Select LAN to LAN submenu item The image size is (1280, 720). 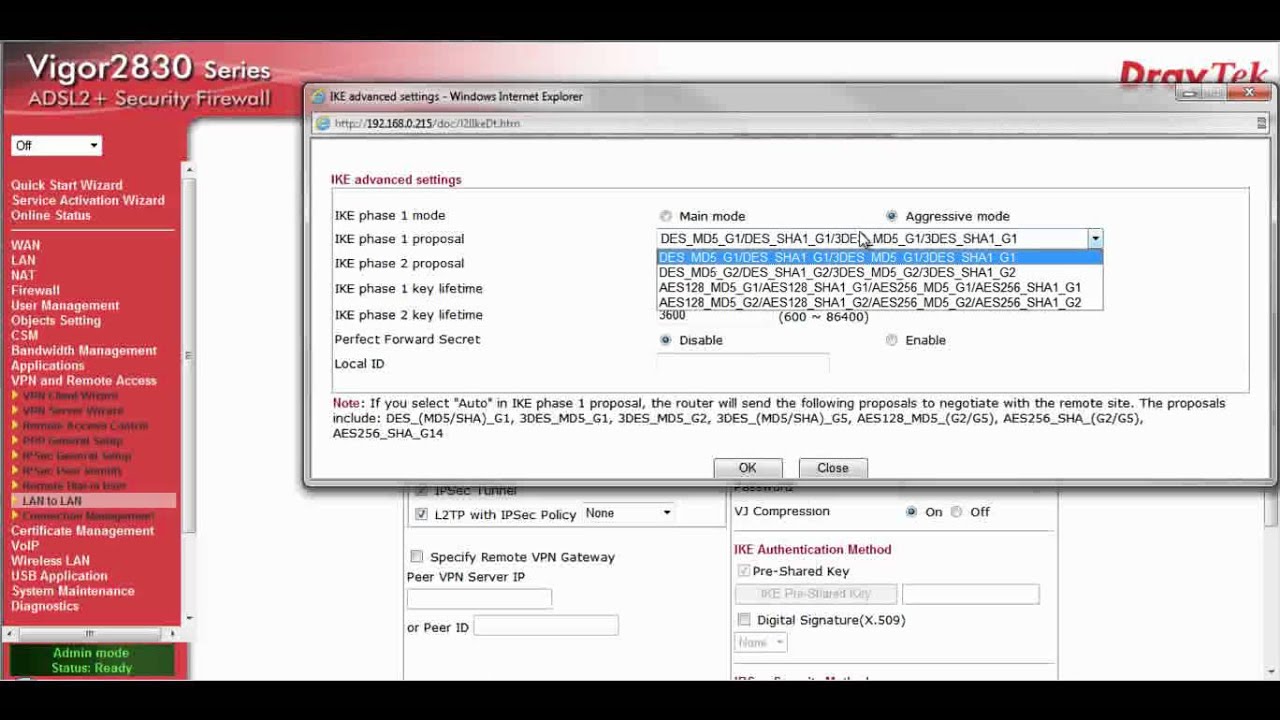coord(52,501)
